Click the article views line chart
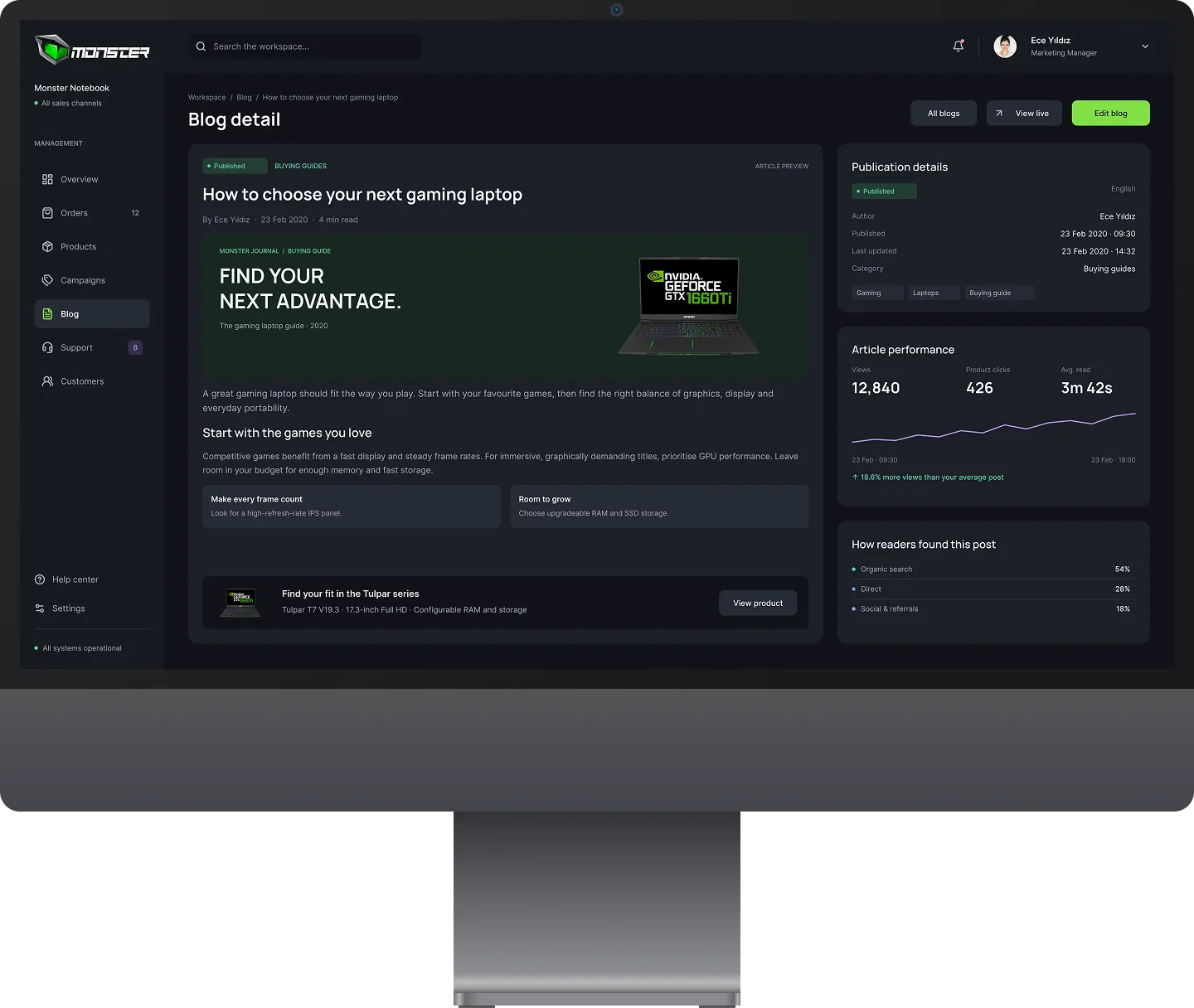 click(x=993, y=427)
